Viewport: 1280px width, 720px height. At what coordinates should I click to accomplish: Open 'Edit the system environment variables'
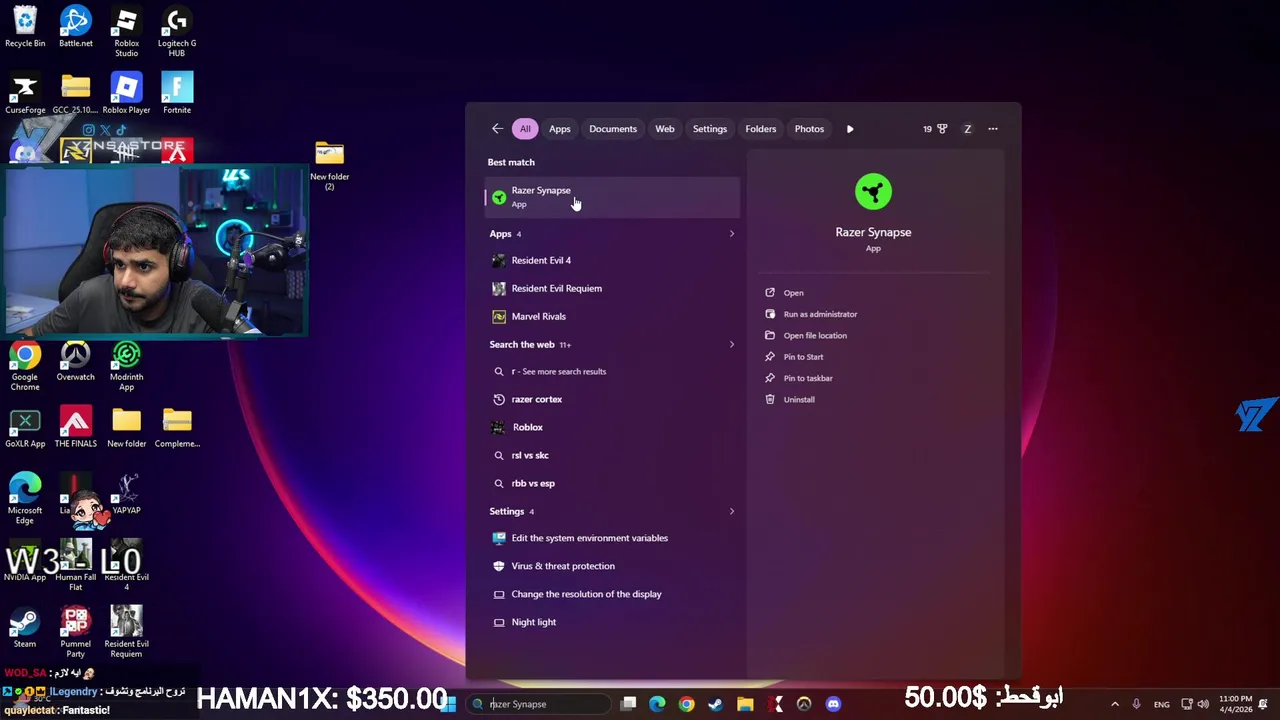coord(612,538)
